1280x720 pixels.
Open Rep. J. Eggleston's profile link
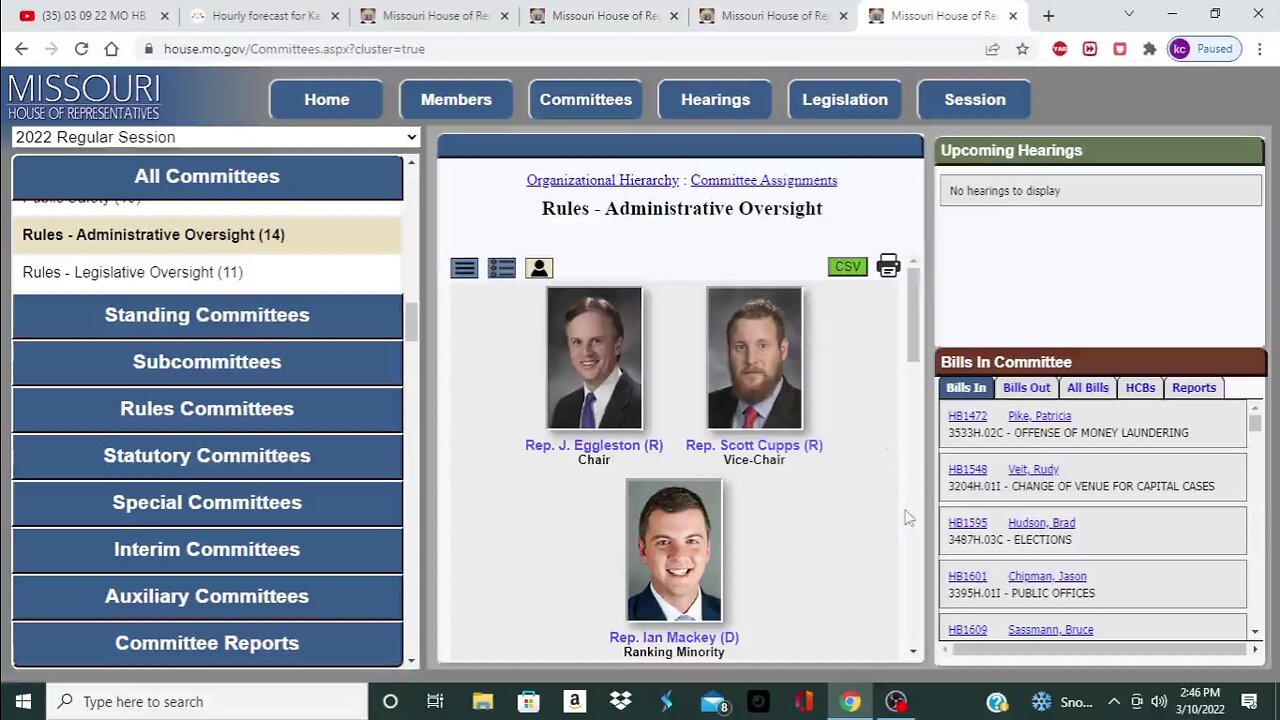click(594, 445)
